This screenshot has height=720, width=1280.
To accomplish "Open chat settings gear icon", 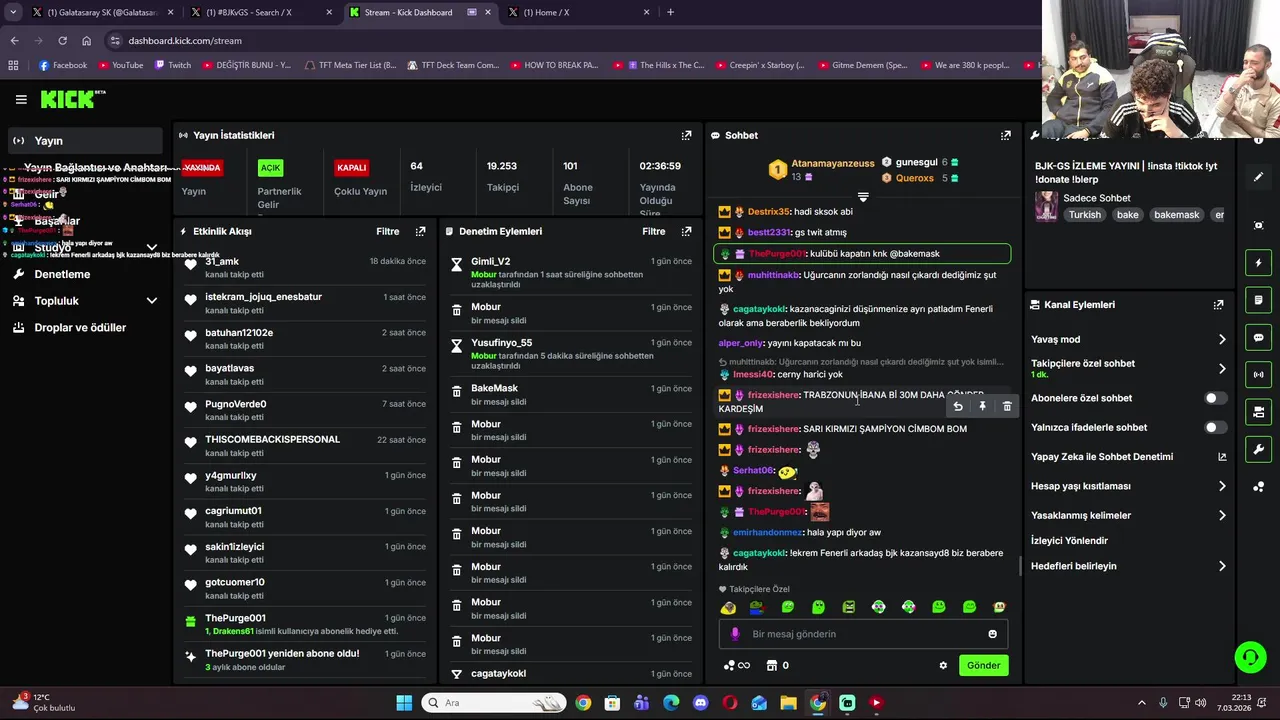I will click(942, 665).
